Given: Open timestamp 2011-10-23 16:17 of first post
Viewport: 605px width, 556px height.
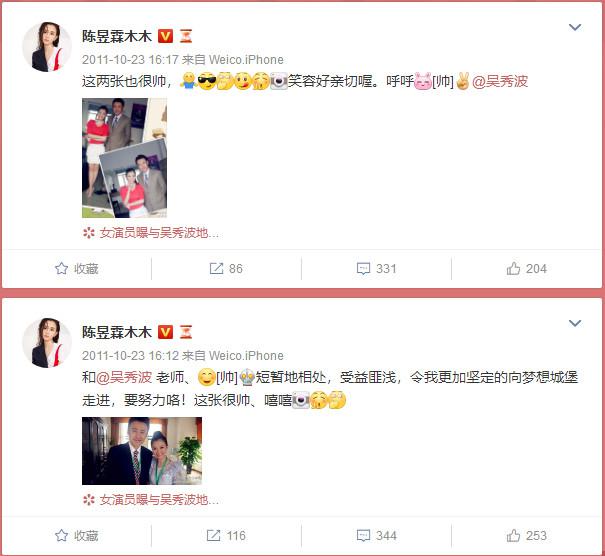Looking at the screenshot, I should coord(130,59).
